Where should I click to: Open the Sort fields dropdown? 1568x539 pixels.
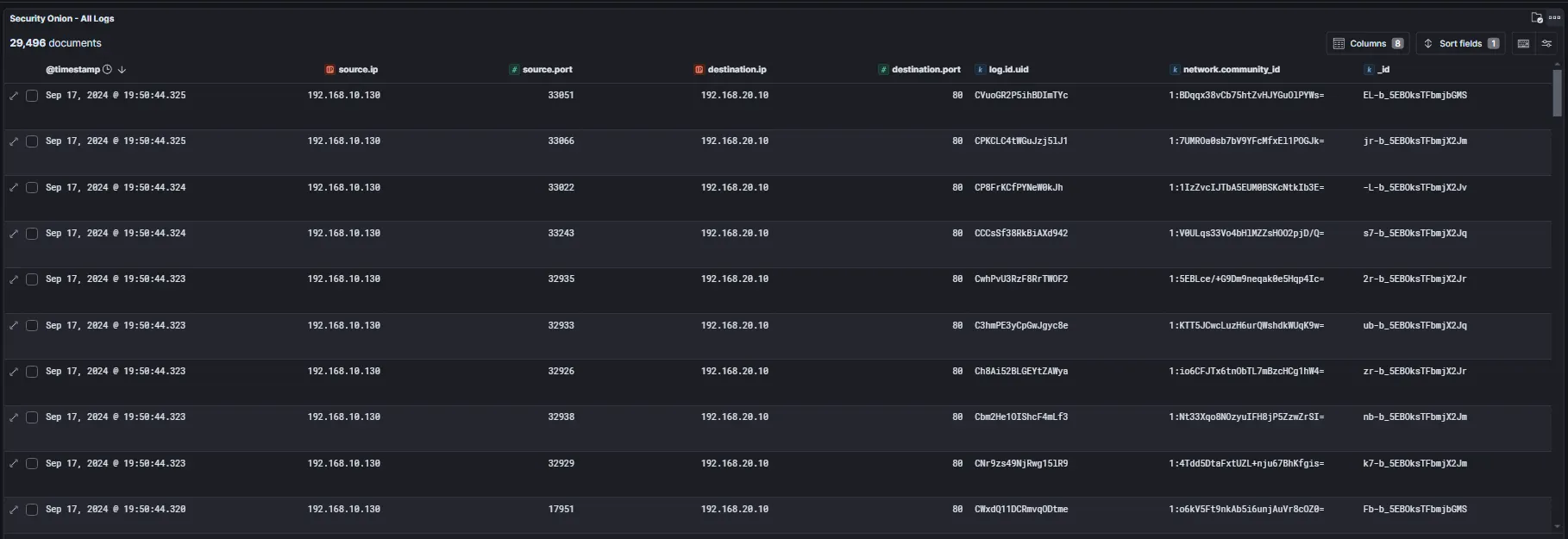click(x=1460, y=44)
